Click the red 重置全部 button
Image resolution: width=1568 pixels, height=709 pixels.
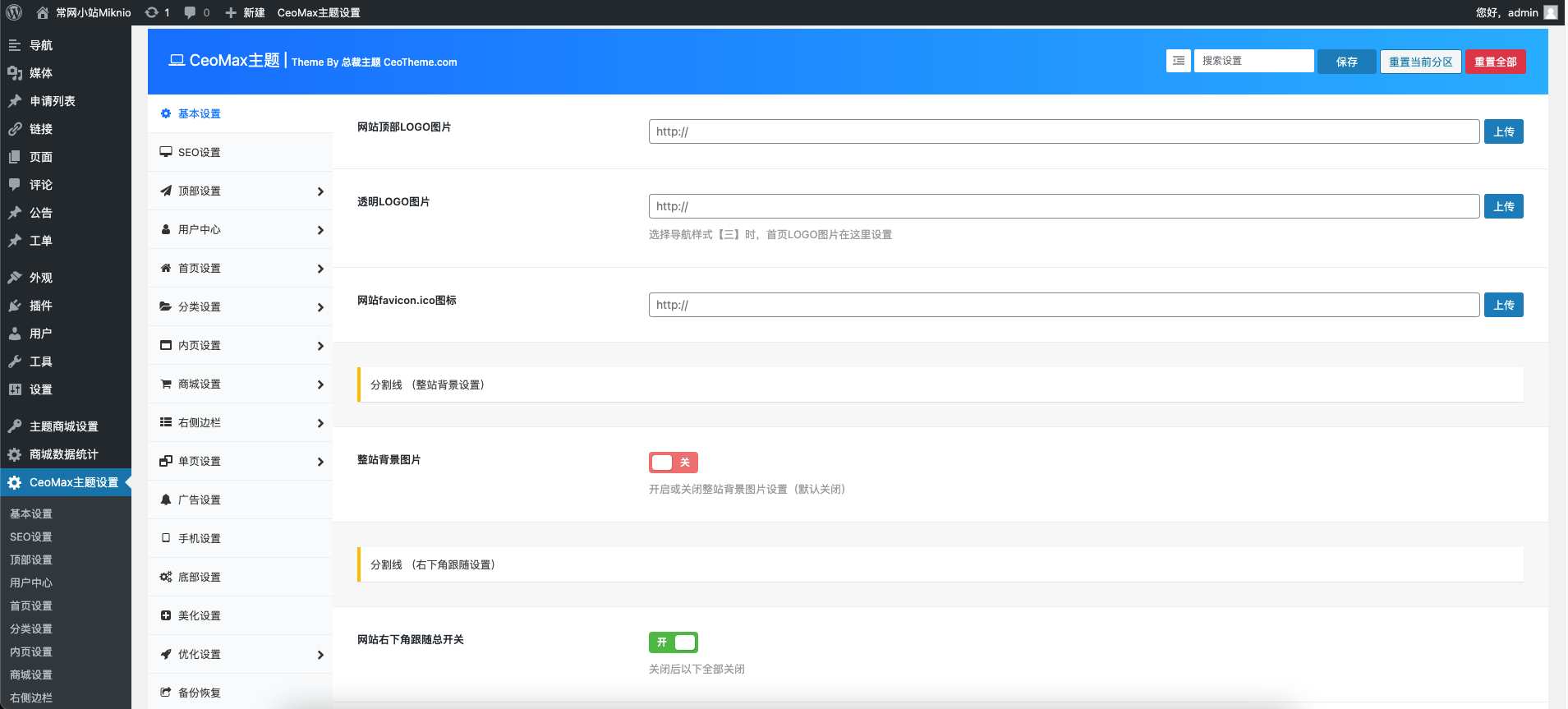point(1496,62)
